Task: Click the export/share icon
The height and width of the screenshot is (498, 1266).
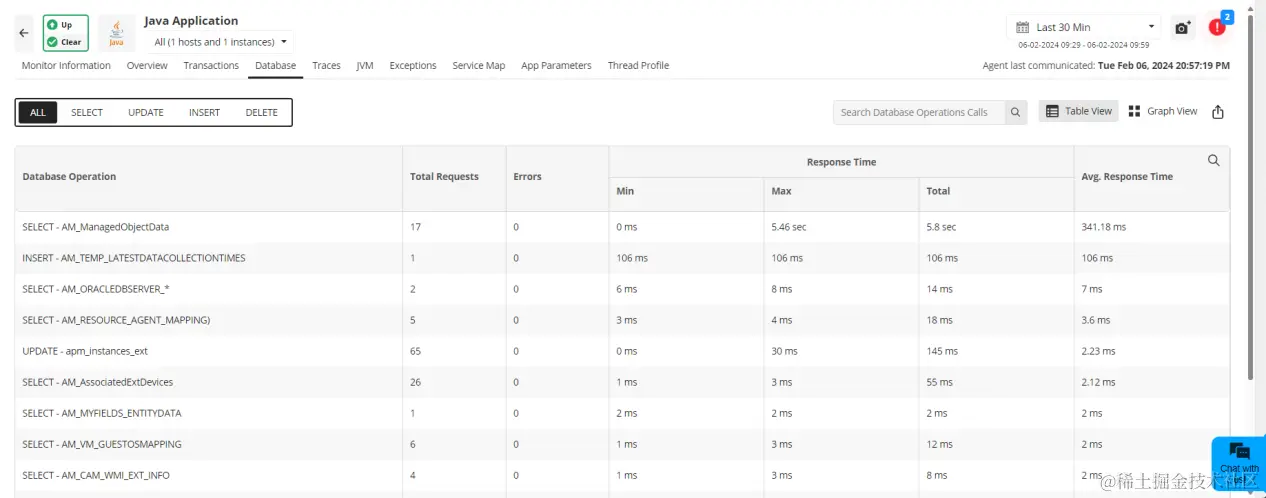Action: click(1218, 112)
